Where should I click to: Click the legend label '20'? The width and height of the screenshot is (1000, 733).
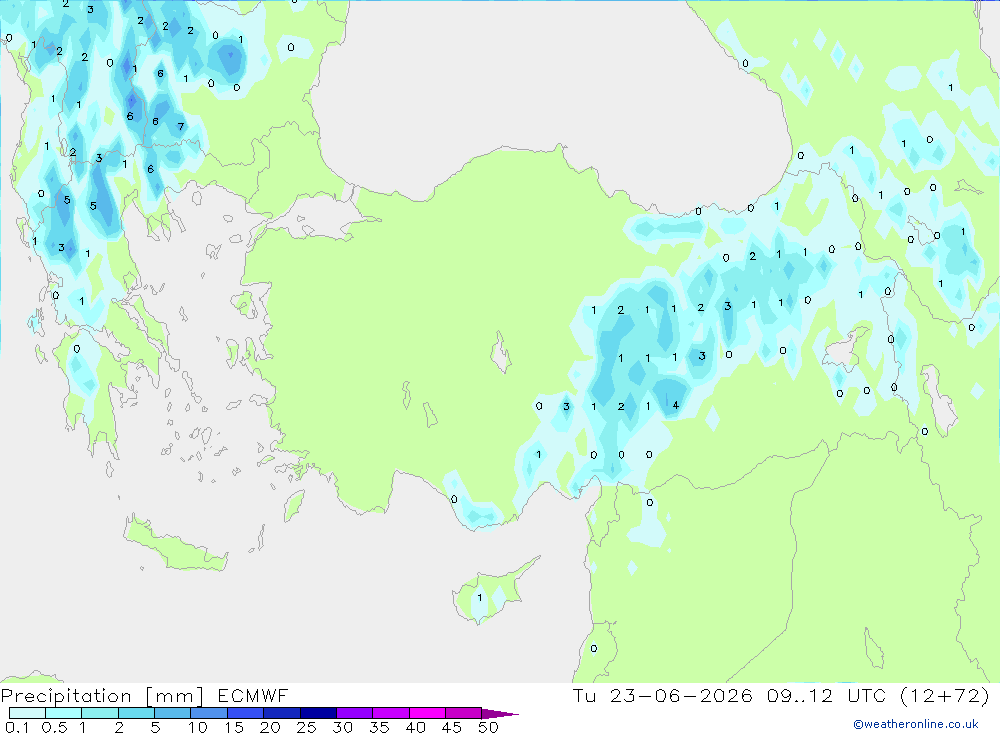click(270, 727)
